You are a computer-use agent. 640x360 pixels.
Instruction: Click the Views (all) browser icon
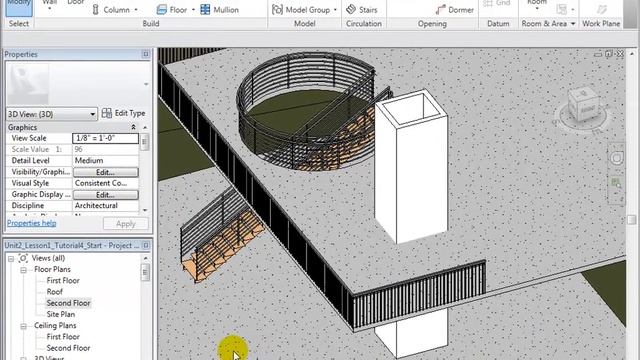click(23, 258)
